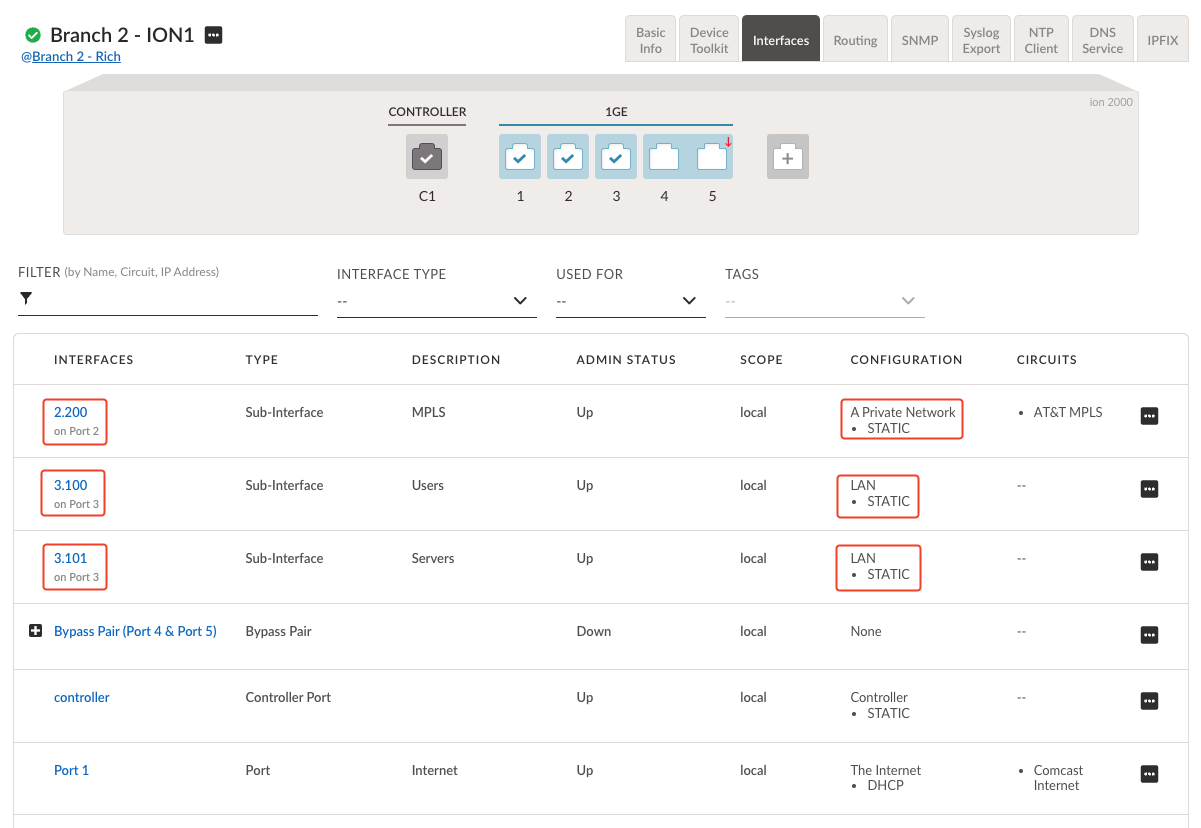Click the unconfigured port 4 icon

click(x=664, y=157)
